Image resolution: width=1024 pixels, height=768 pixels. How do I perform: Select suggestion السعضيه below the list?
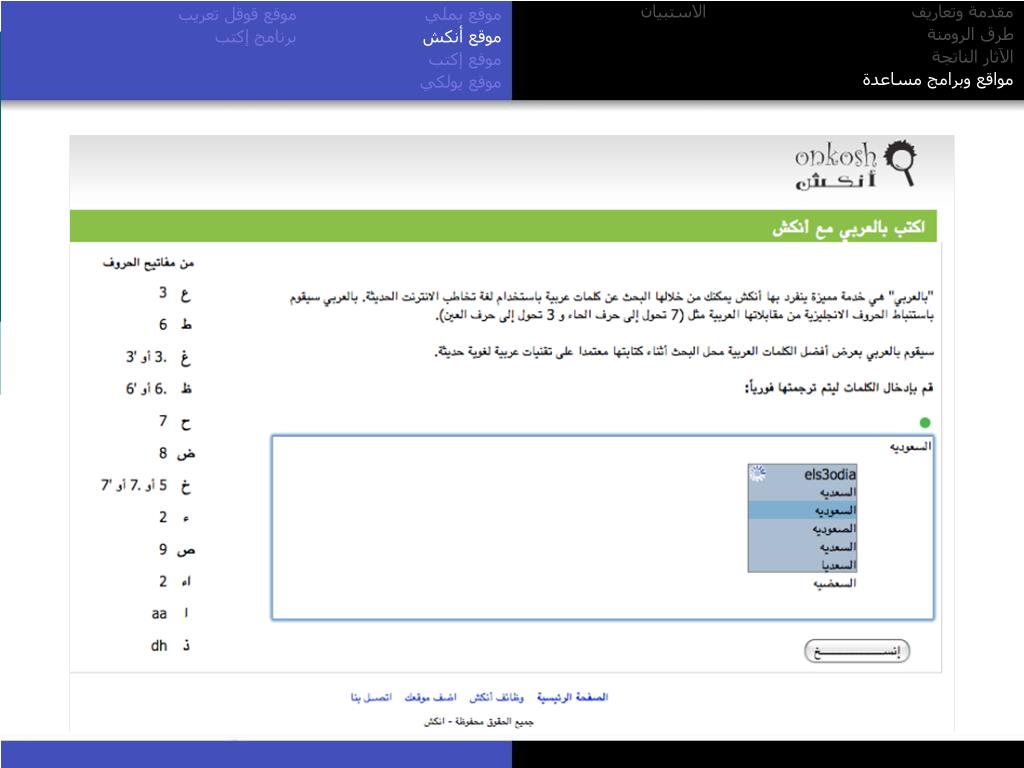834,583
